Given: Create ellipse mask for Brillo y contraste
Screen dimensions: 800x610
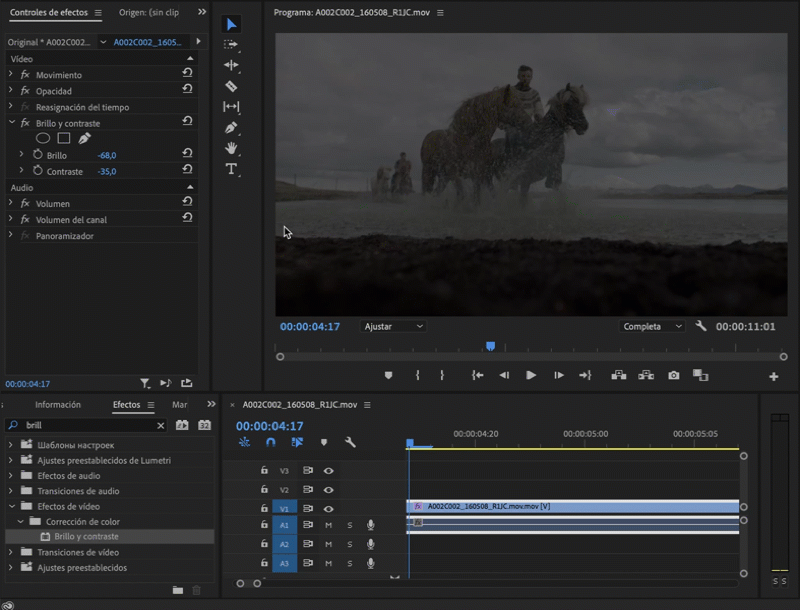Looking at the screenshot, I should (43, 138).
